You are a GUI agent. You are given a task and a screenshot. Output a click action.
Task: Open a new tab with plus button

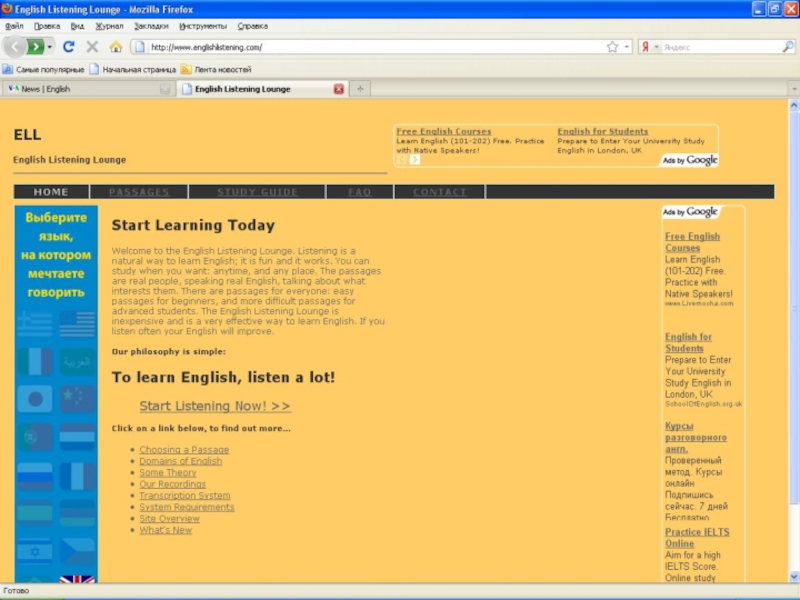point(360,89)
